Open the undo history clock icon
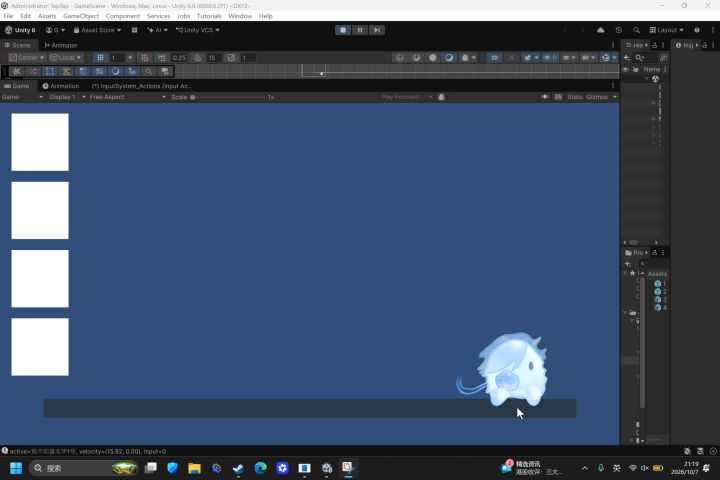This screenshot has height=480, width=720. point(619,30)
